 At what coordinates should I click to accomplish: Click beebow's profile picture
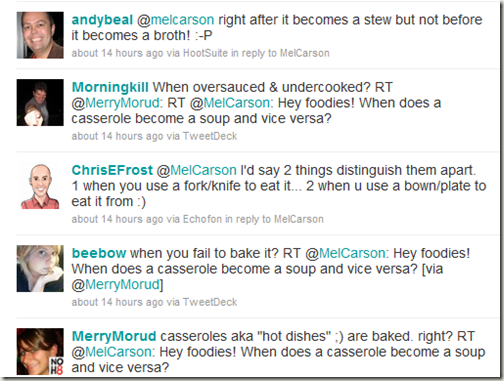pyautogui.click(x=40, y=268)
